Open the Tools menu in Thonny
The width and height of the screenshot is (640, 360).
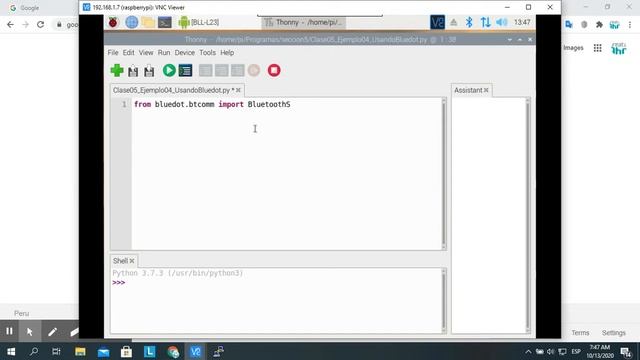pyautogui.click(x=207, y=53)
